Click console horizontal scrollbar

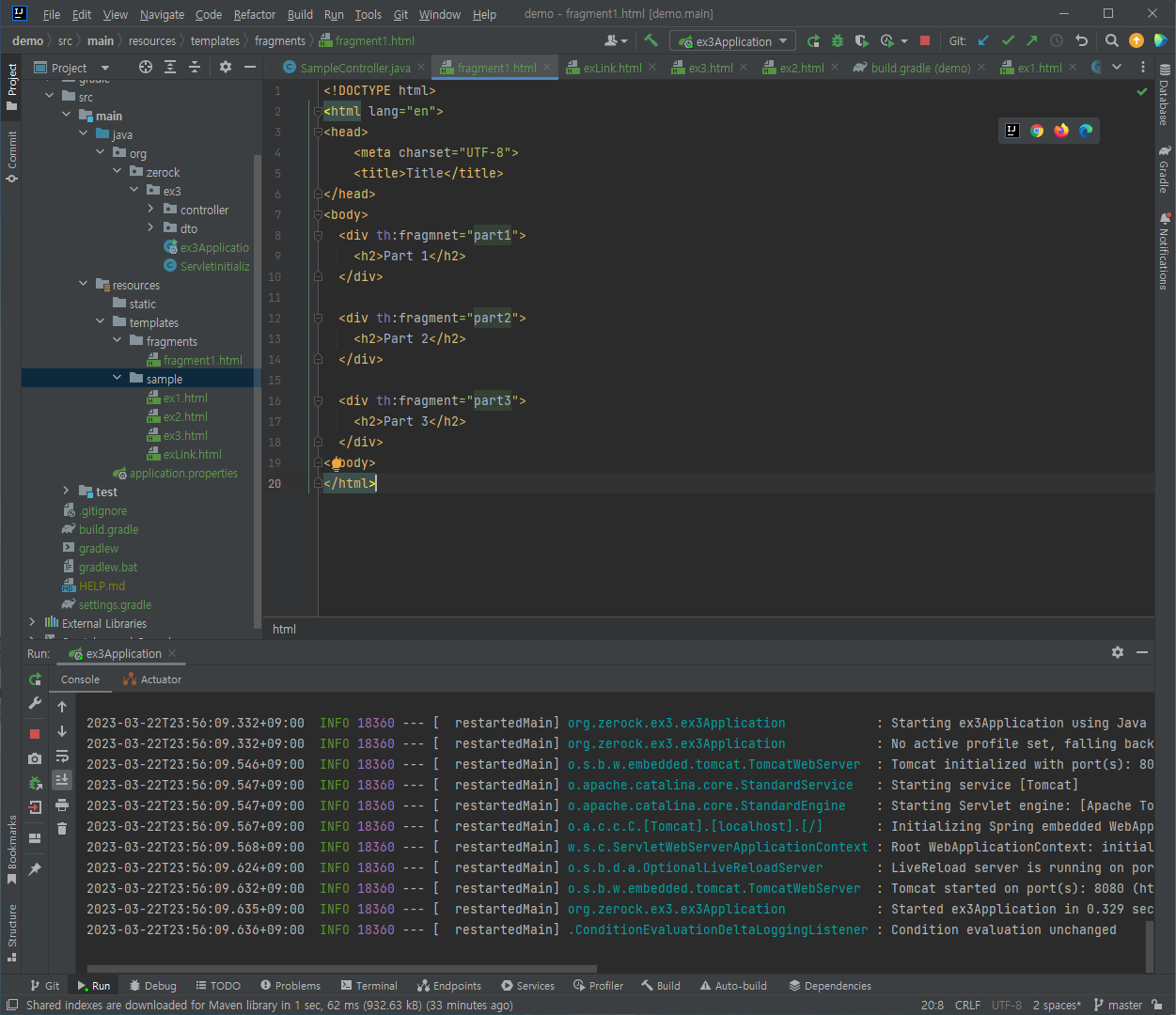(x=342, y=968)
